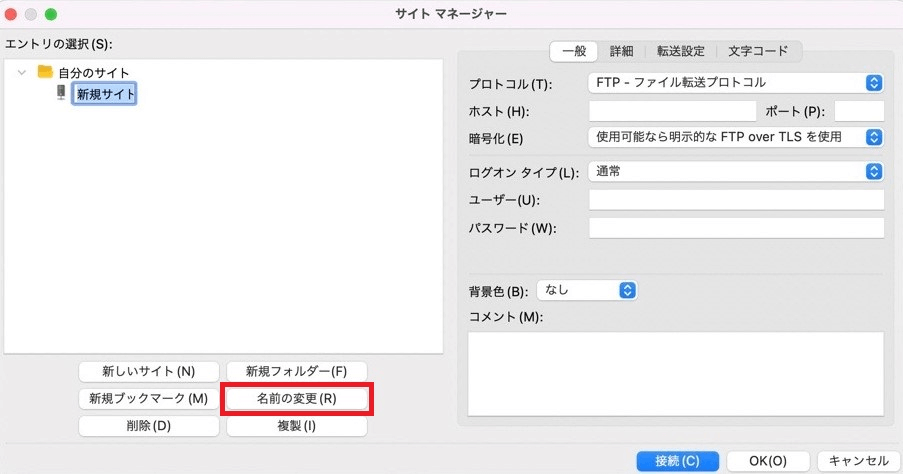Click the コメント text area

(675, 373)
